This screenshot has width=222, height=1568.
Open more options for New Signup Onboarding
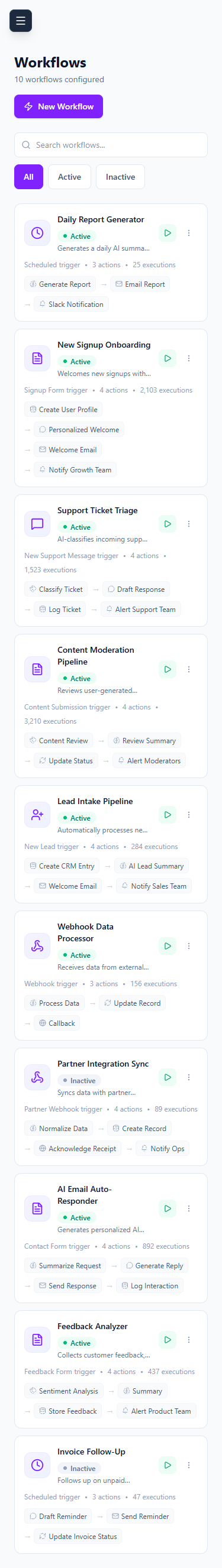188,358
